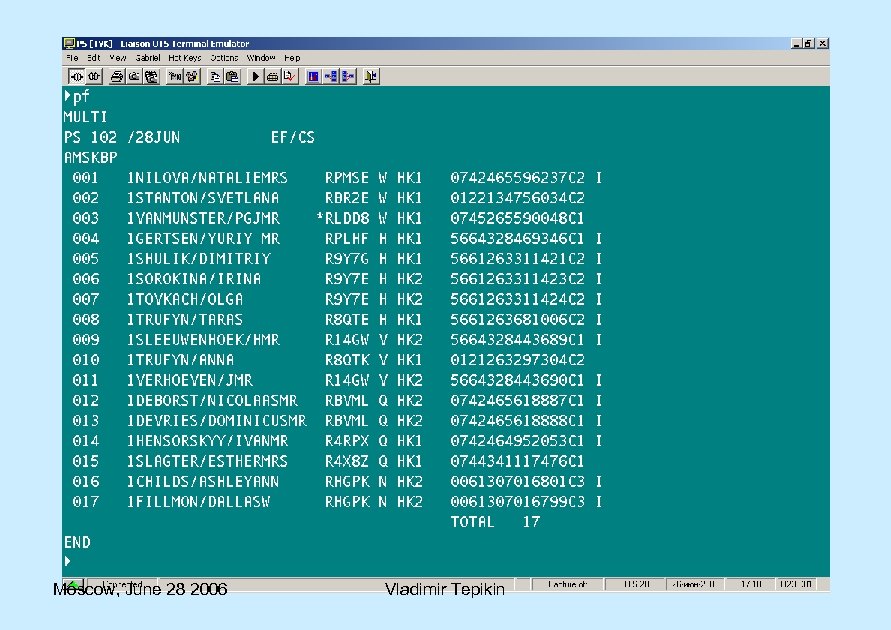Image resolution: width=891 pixels, height=630 pixels.
Task: Click the disconnect plug toolbar icon
Action: tap(94, 76)
